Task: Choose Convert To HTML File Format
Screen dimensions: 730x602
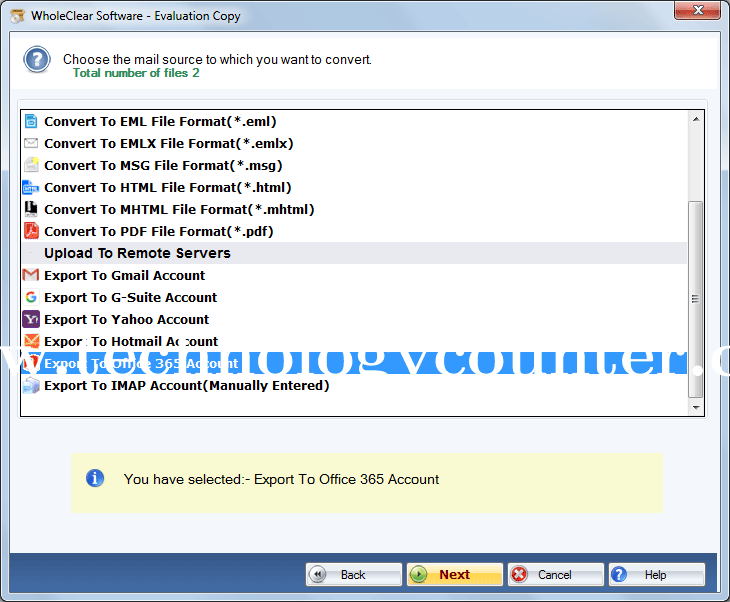Action: click(x=354, y=187)
